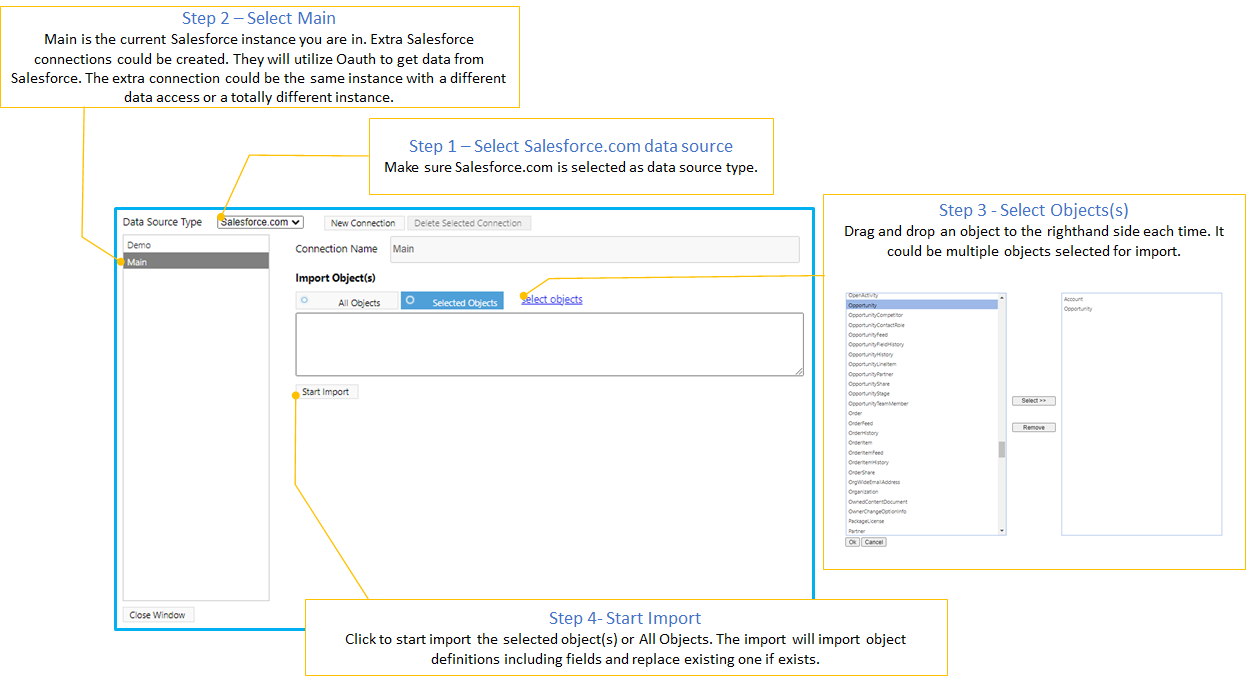This screenshot has width=1246, height=678.
Task: Select Opportunity in the available objects list
Action: click(x=921, y=305)
